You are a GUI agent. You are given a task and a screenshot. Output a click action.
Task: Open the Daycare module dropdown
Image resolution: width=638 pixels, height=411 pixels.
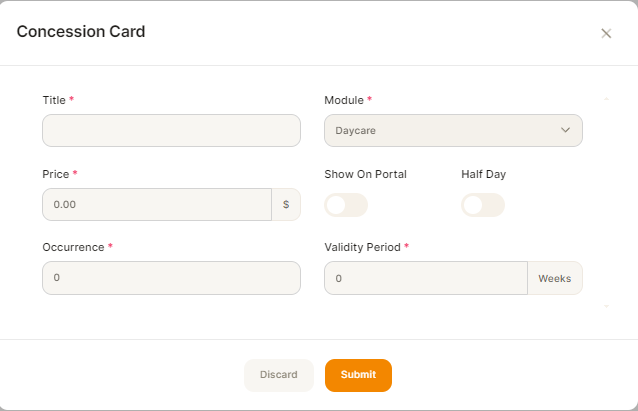coord(453,131)
